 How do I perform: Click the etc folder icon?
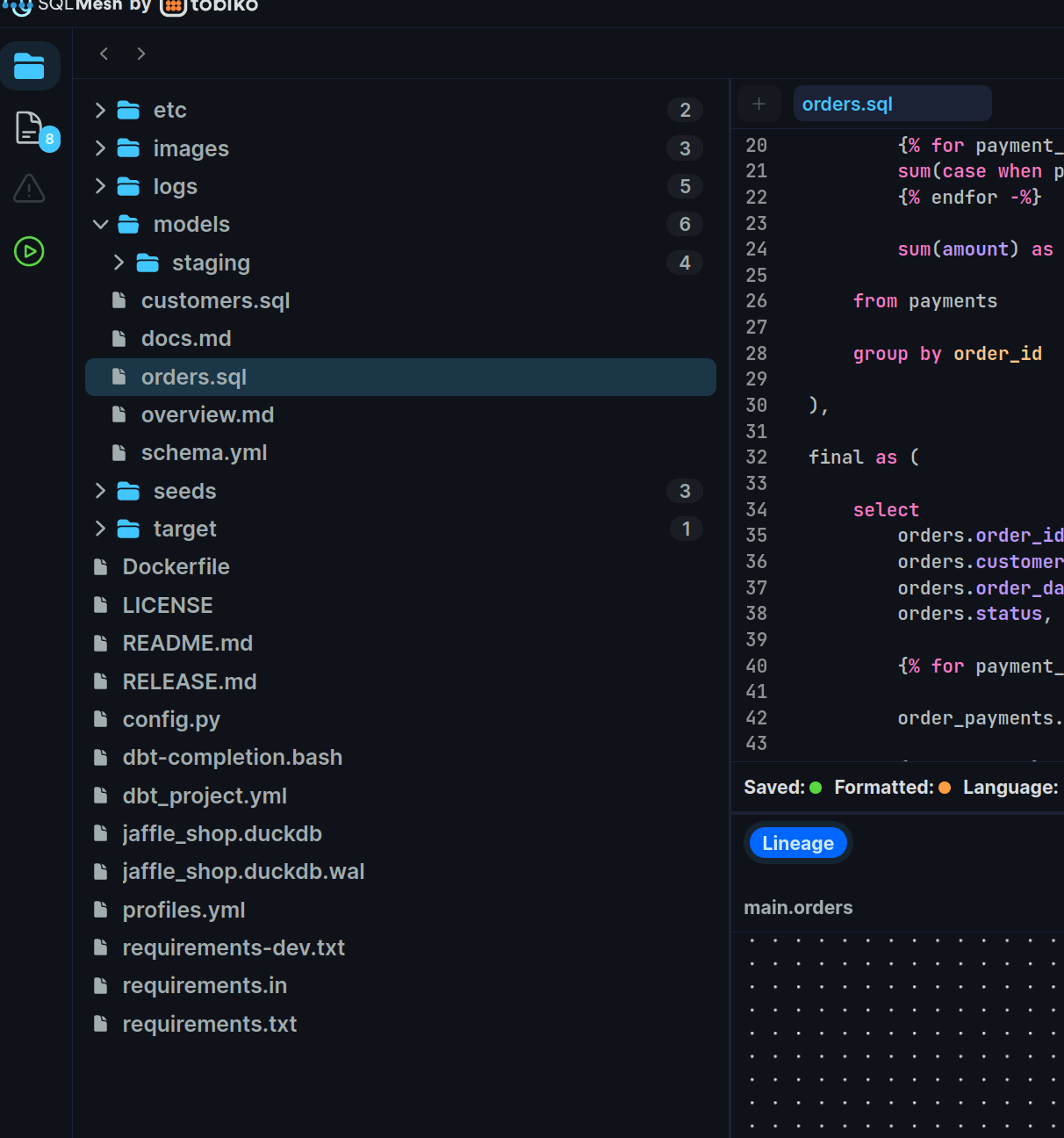tap(128, 110)
